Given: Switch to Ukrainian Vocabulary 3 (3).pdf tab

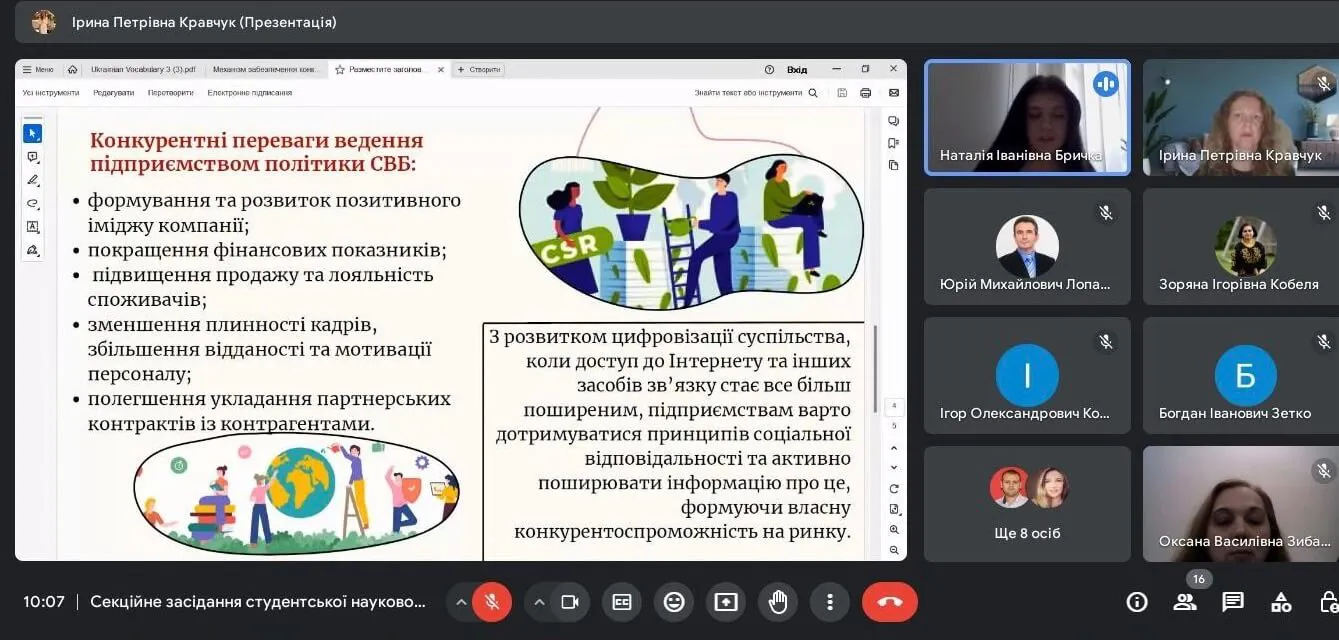Looking at the screenshot, I should click(143, 70).
